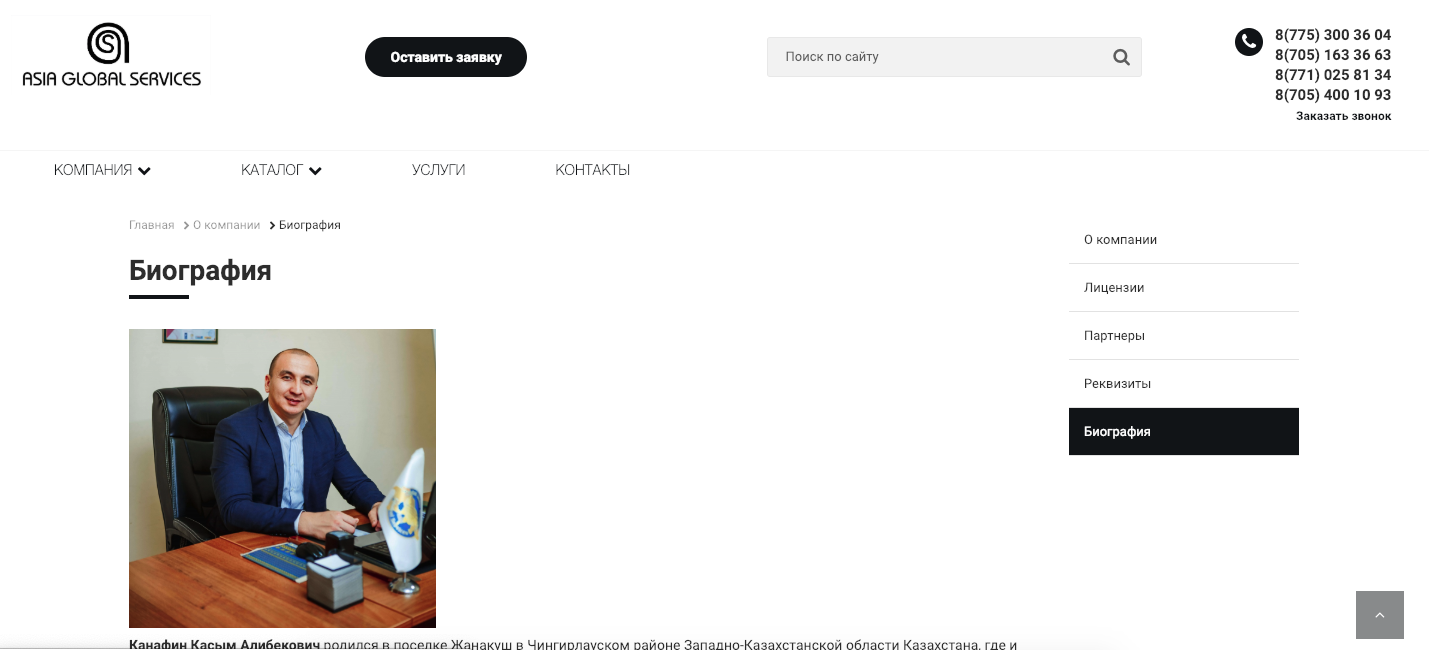Viewport: 1429px width, 650px height.
Task: Click the Оставить заявку button
Action: coord(446,57)
